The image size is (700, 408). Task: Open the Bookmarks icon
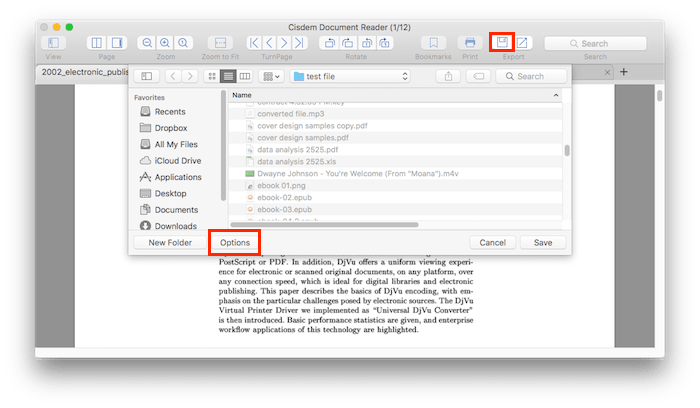433,43
